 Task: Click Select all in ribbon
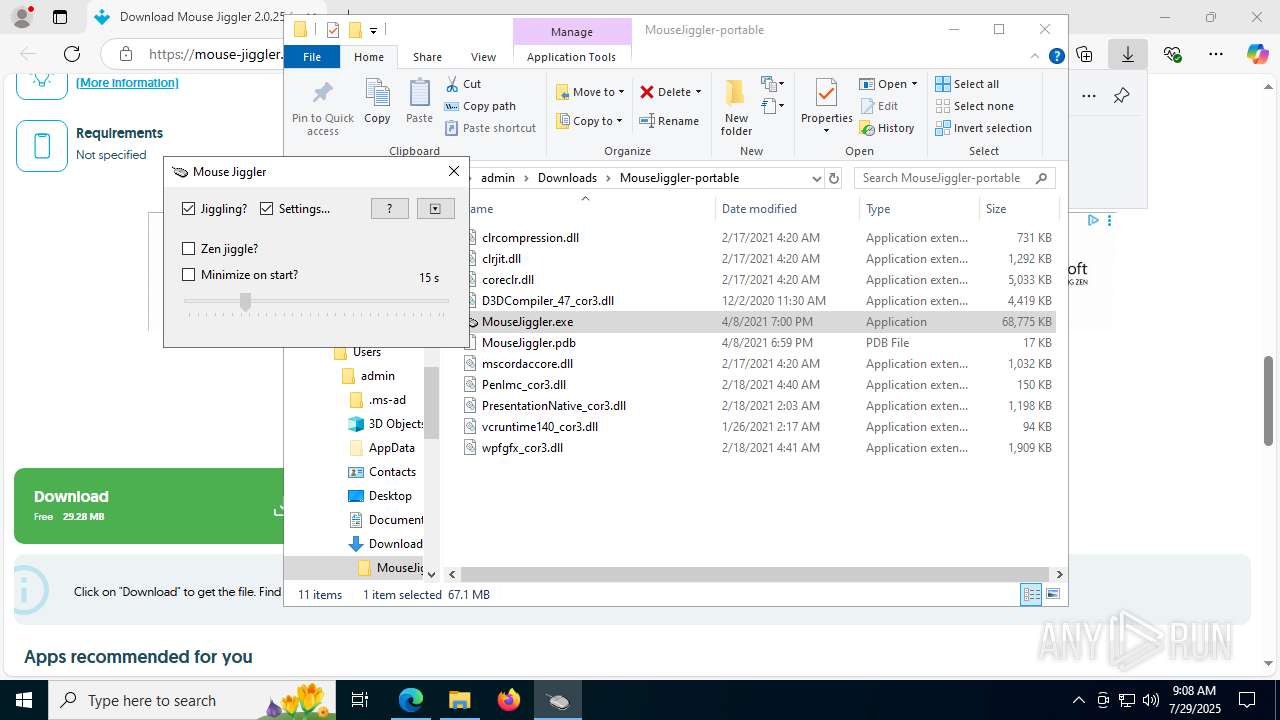[967, 84]
